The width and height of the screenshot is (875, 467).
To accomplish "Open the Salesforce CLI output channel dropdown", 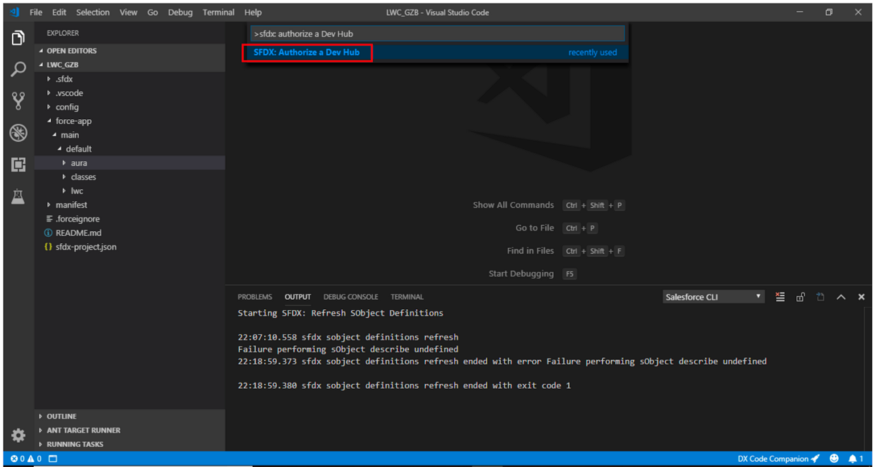I will [713, 297].
